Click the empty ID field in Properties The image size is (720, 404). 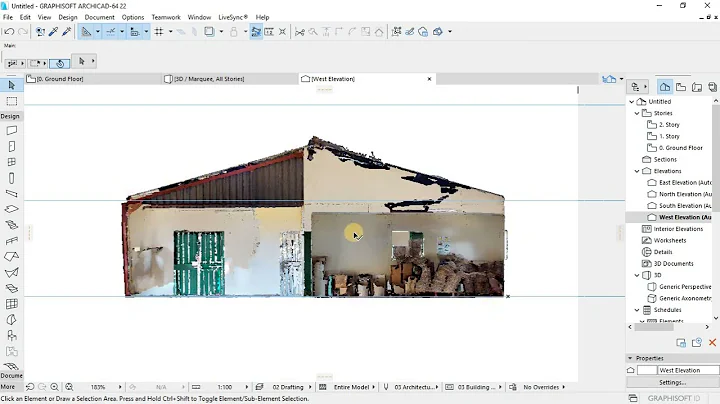point(647,370)
